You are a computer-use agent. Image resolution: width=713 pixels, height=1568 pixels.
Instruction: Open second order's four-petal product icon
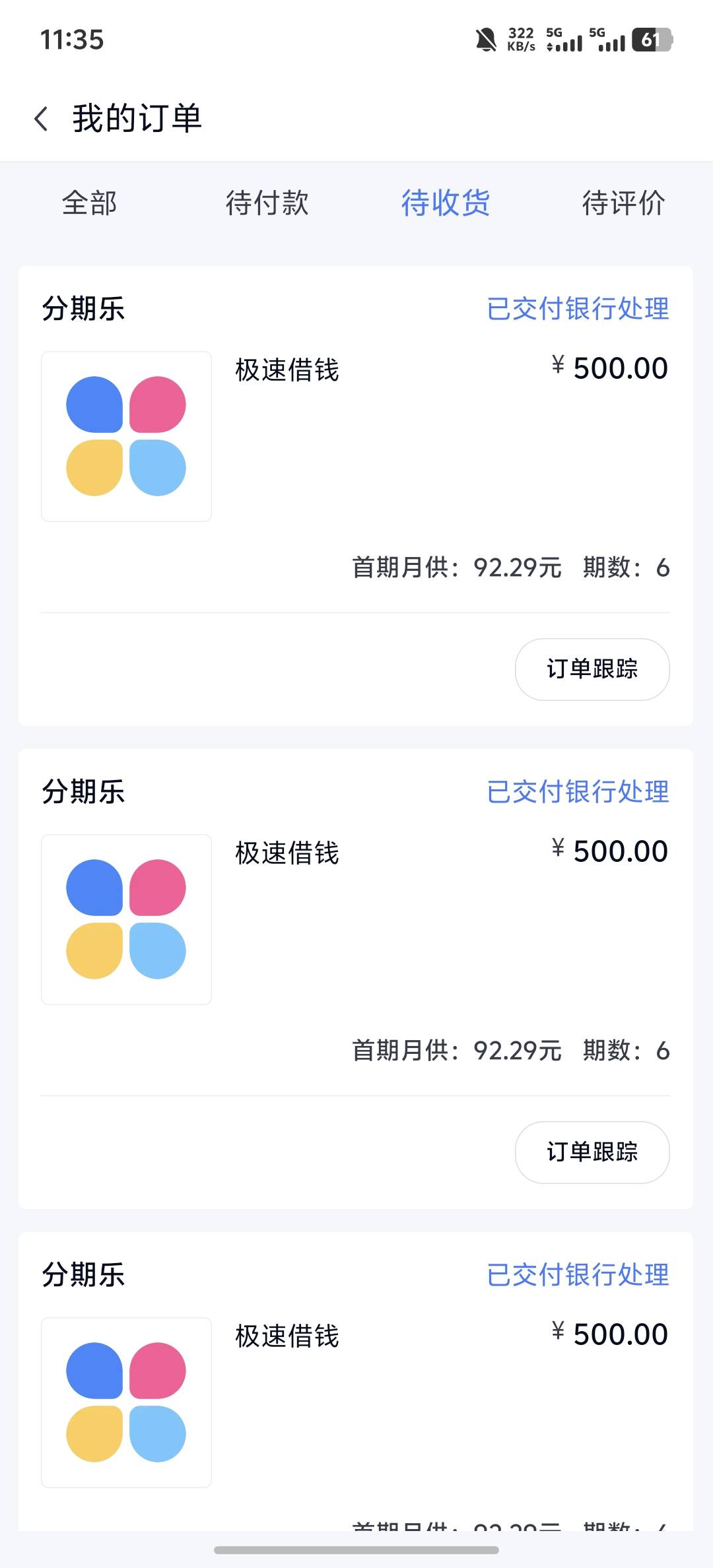click(x=126, y=919)
